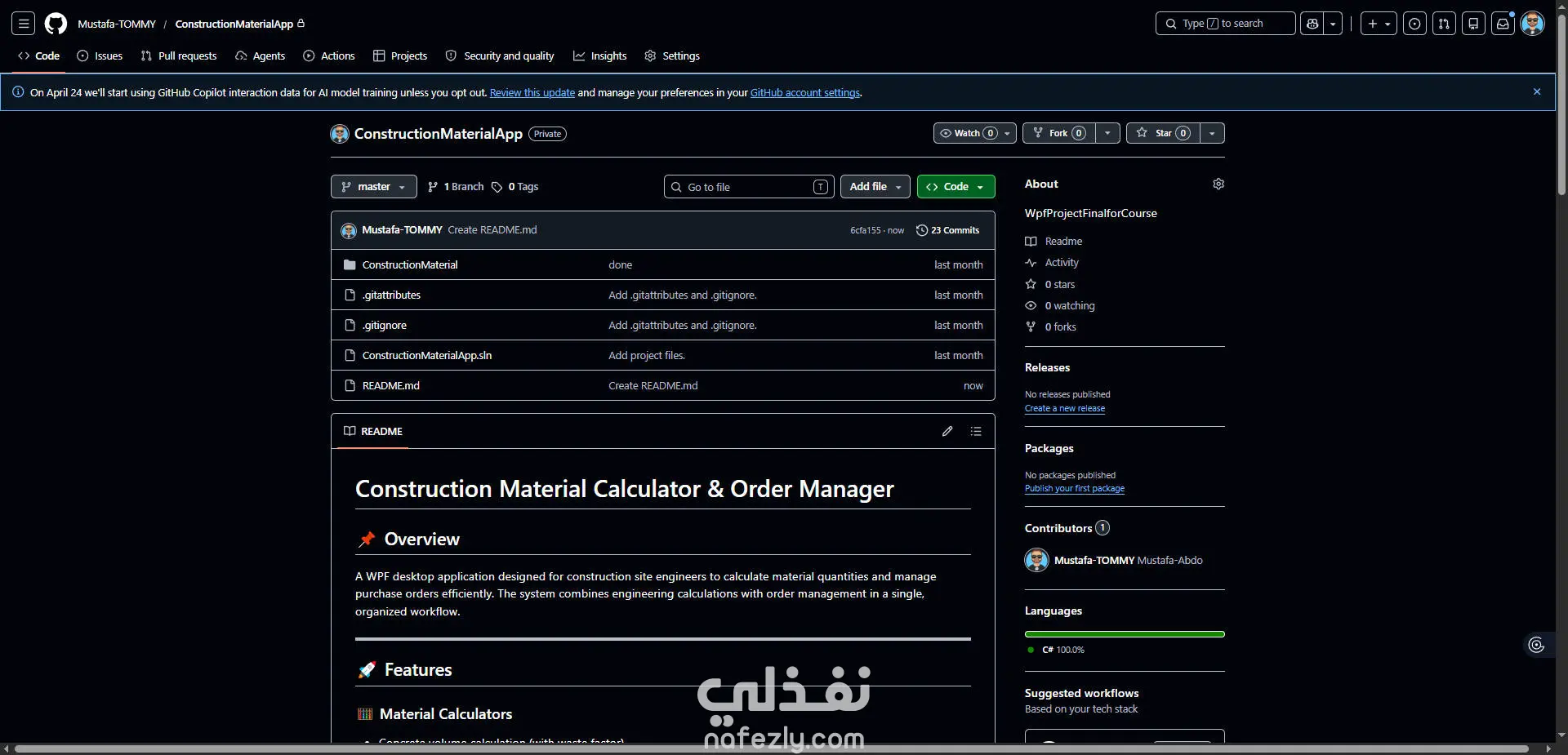Image resolution: width=1568 pixels, height=755 pixels.
Task: Open the ConstructionMaterial folder
Action: coord(410,265)
